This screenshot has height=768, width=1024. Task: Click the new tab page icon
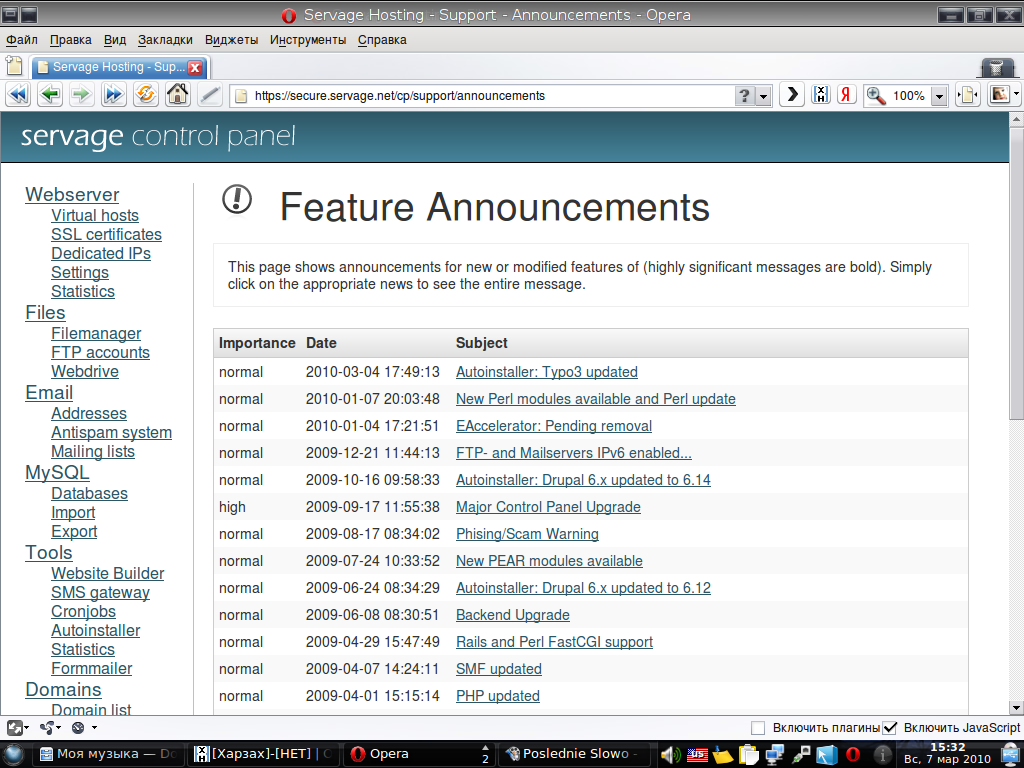tap(14, 66)
